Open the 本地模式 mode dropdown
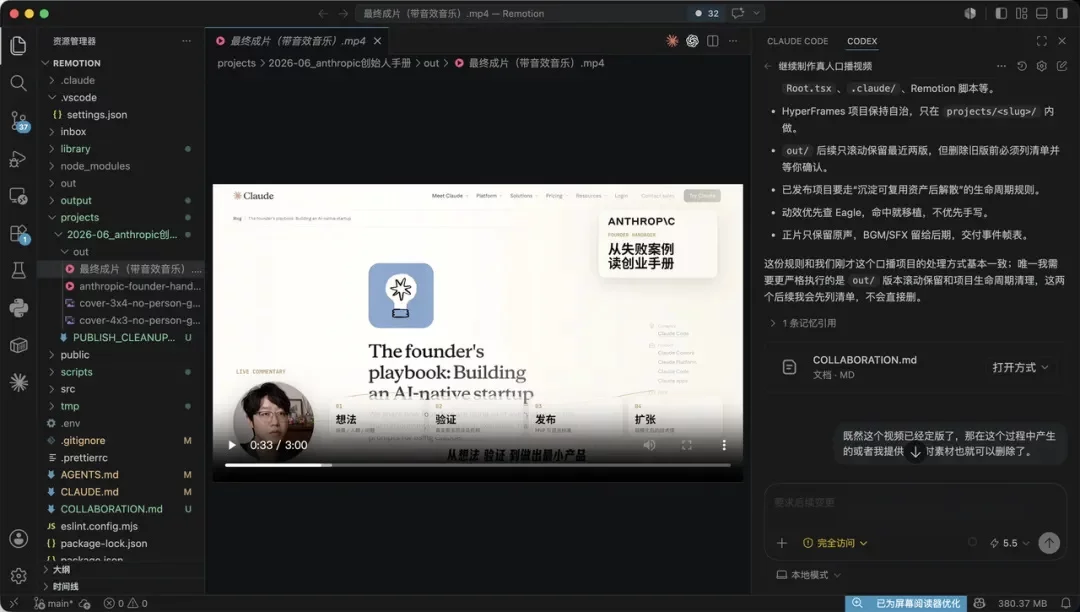This screenshot has height=612, width=1080. (x=809, y=575)
